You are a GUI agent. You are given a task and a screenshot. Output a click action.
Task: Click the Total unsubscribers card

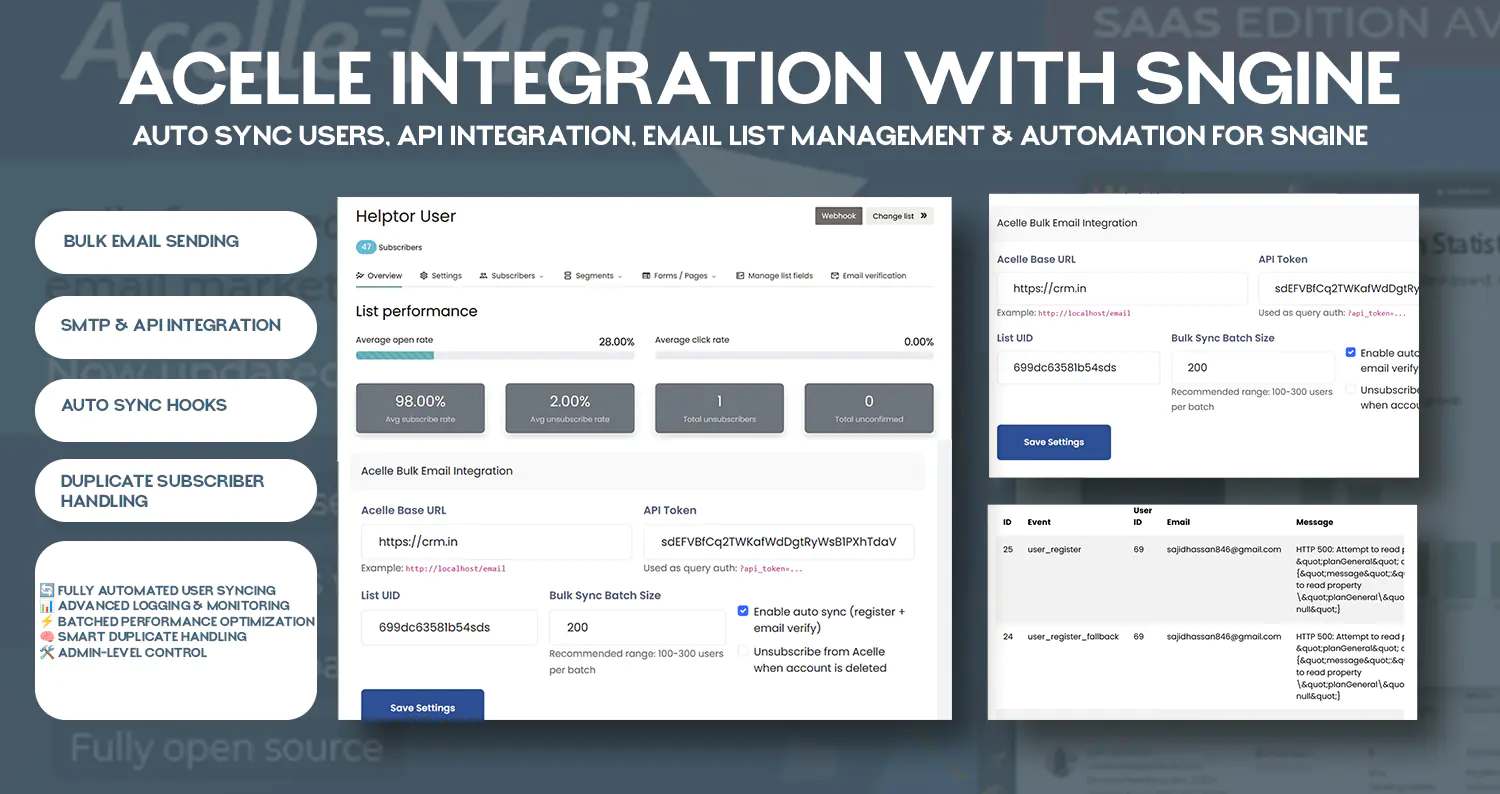(x=719, y=408)
